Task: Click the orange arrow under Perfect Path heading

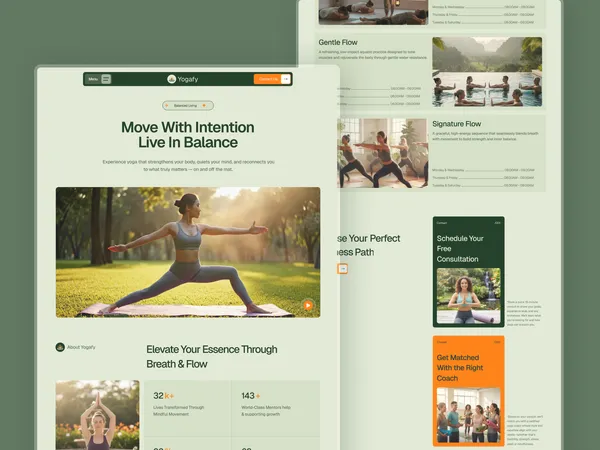Action: (x=342, y=269)
